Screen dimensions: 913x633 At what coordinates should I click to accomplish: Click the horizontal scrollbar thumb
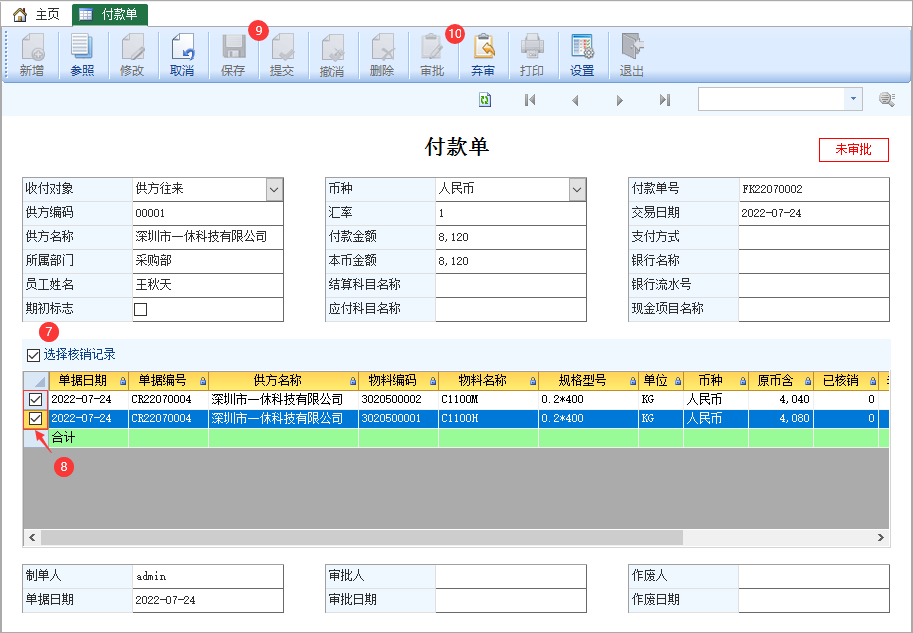362,537
